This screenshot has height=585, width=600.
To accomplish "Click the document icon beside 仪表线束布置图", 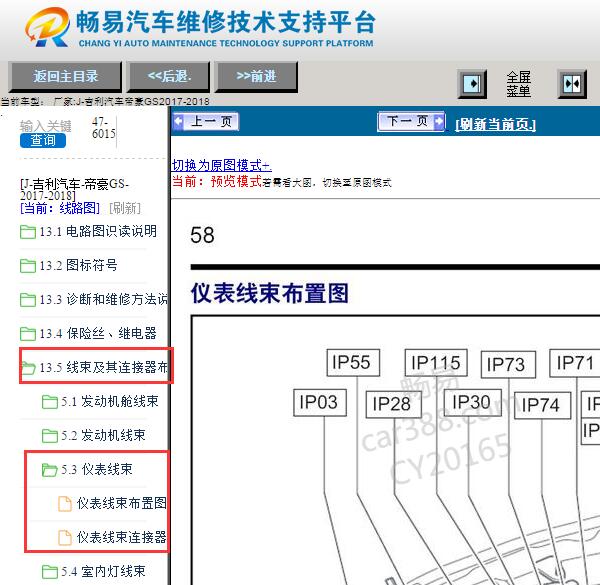I will (65, 504).
